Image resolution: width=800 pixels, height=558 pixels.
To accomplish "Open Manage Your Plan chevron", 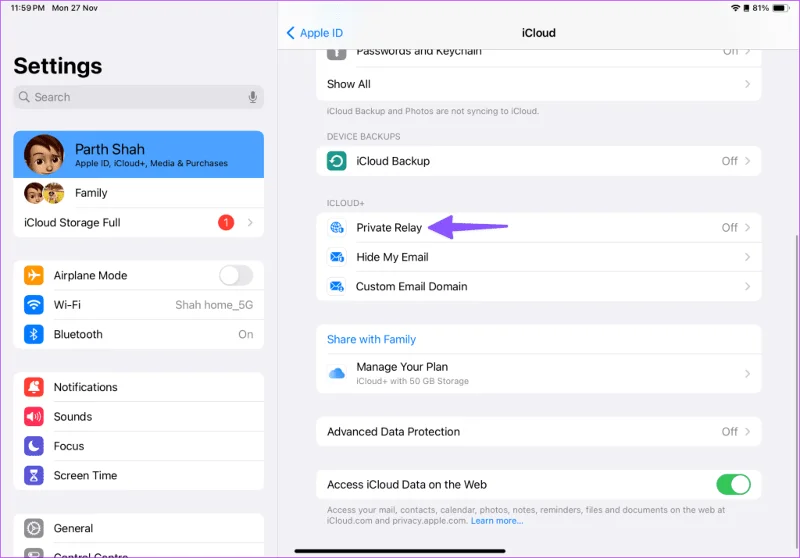I will 747,374.
